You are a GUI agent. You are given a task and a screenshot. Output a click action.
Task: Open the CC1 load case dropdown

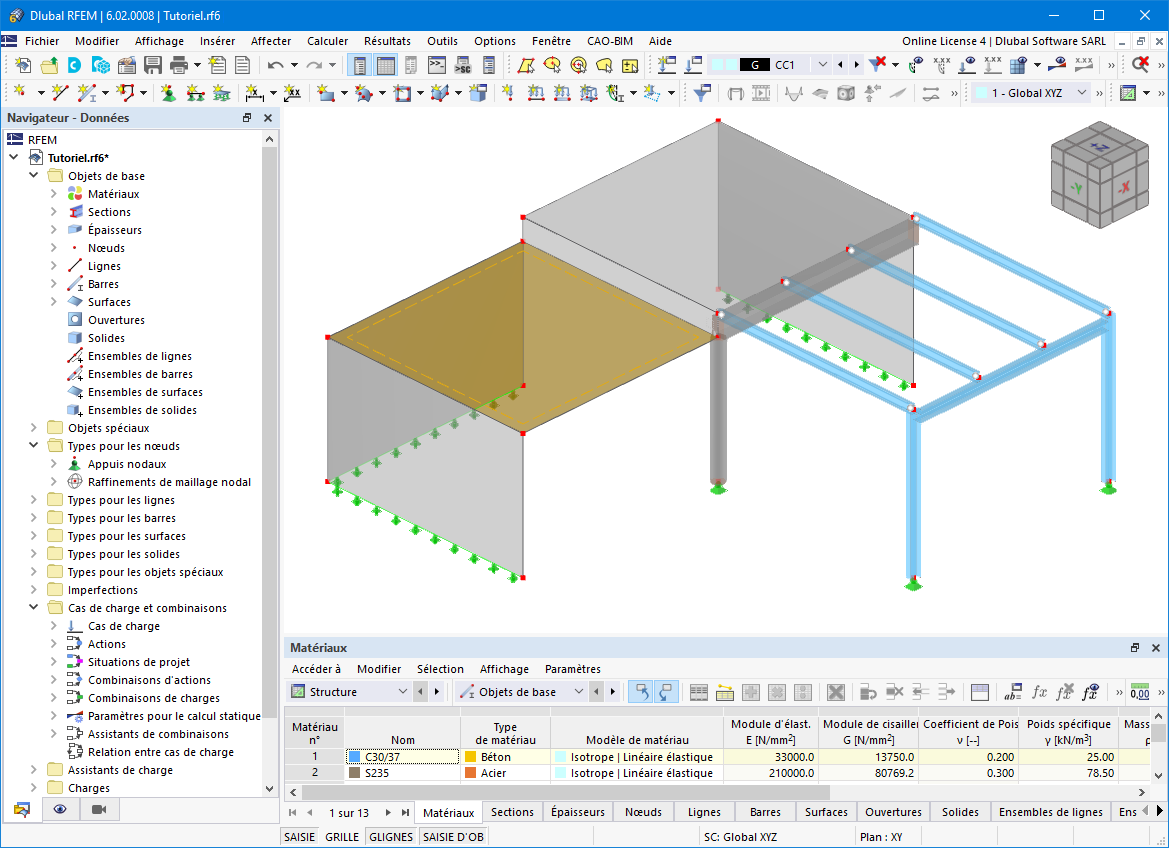point(822,62)
